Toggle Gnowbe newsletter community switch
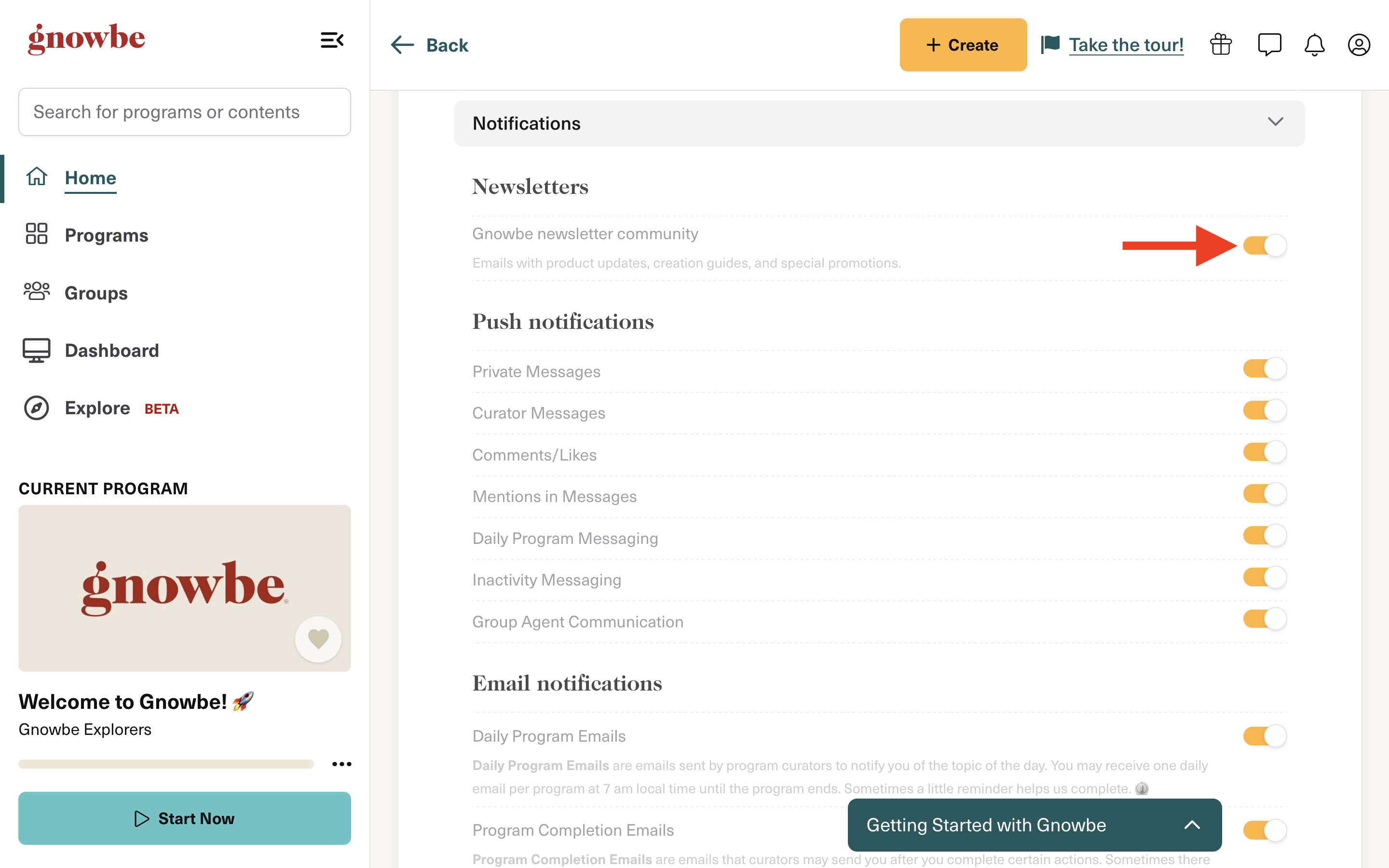This screenshot has height=868, width=1389. pos(1265,246)
